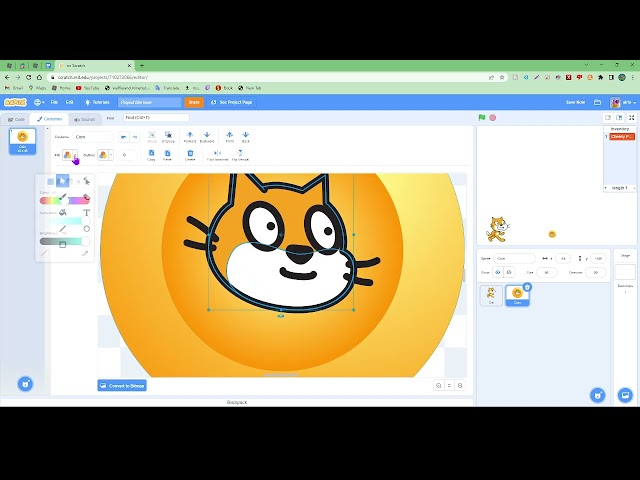Viewport: 640px width, 480px height.
Task: Flip selection horizontally
Action: click(x=218, y=155)
